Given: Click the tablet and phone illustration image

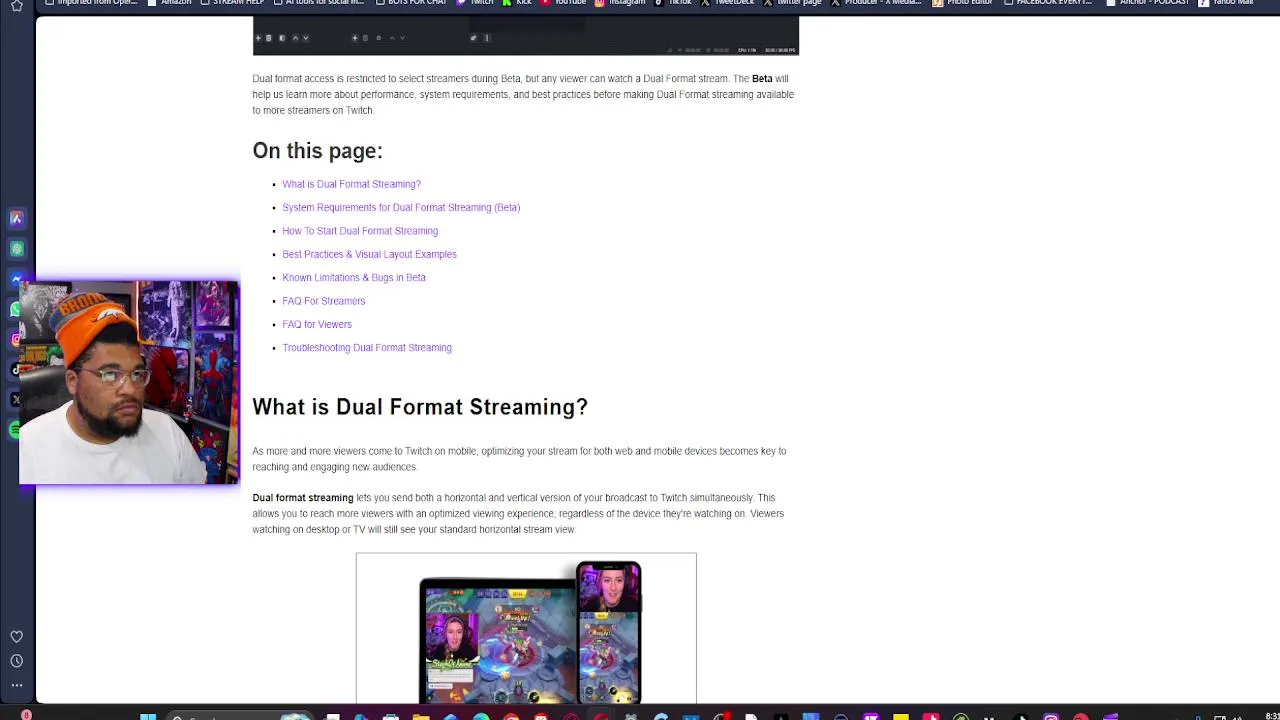Looking at the screenshot, I should [x=526, y=628].
